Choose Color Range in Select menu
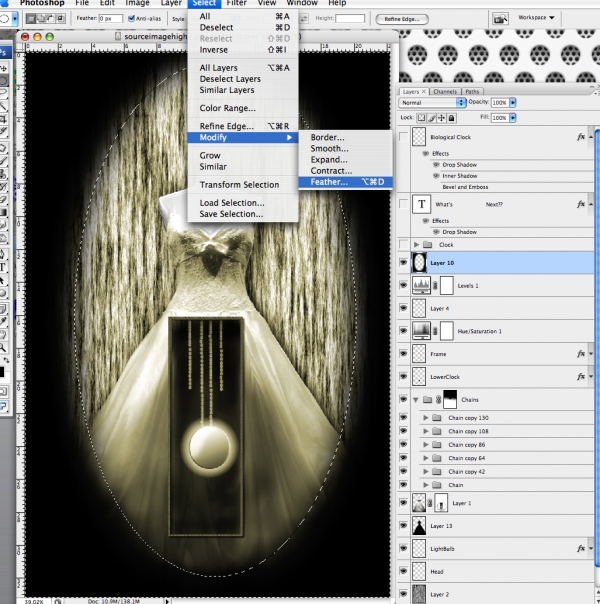Image resolution: width=600 pixels, height=604 pixels. coord(243,108)
